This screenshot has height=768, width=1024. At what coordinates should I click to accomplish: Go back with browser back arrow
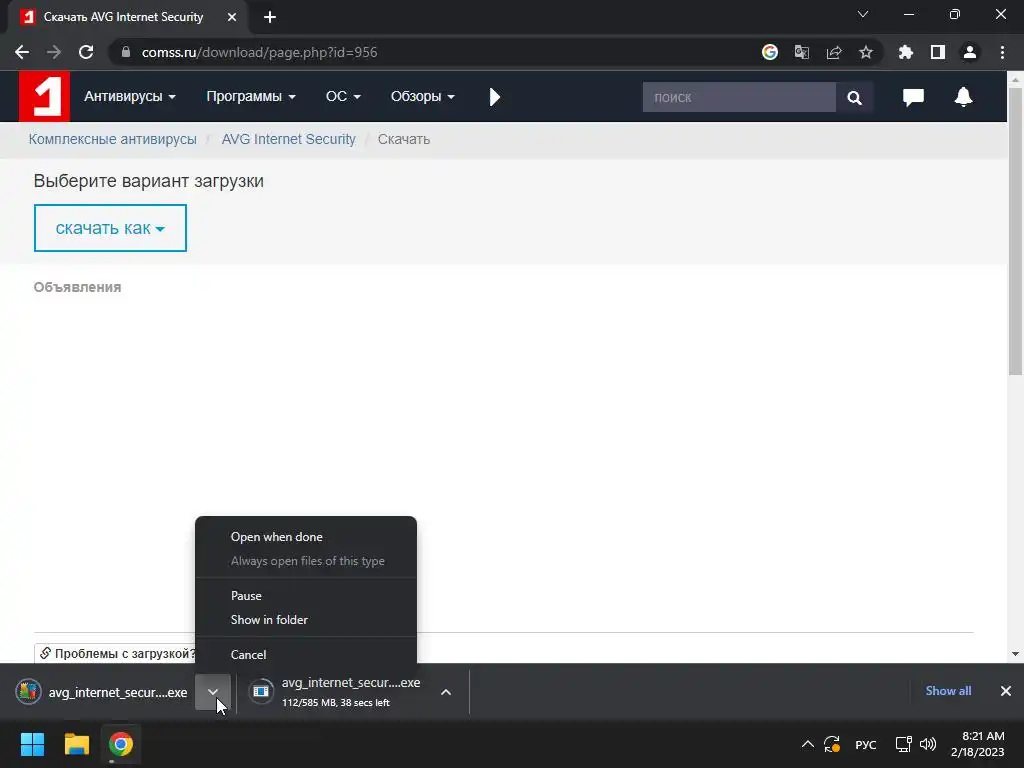22,52
